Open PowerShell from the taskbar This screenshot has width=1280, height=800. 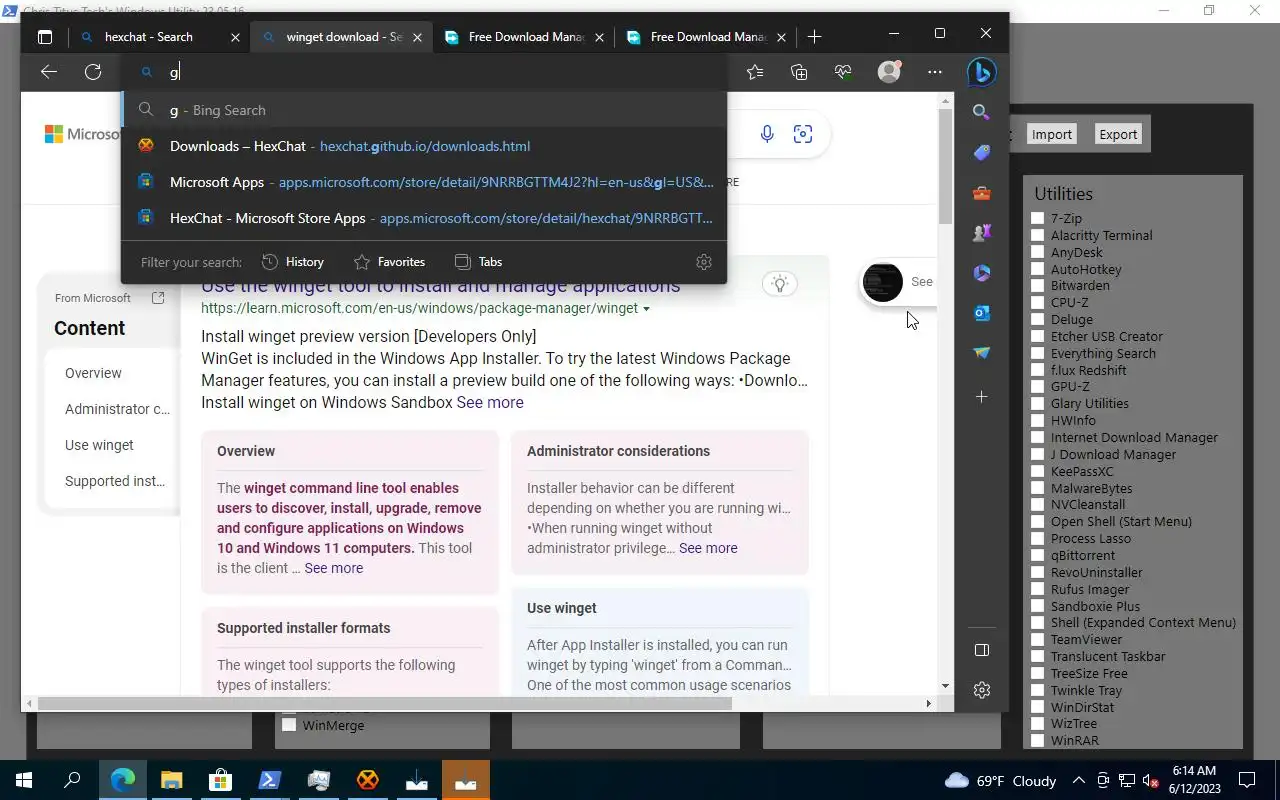[x=269, y=780]
